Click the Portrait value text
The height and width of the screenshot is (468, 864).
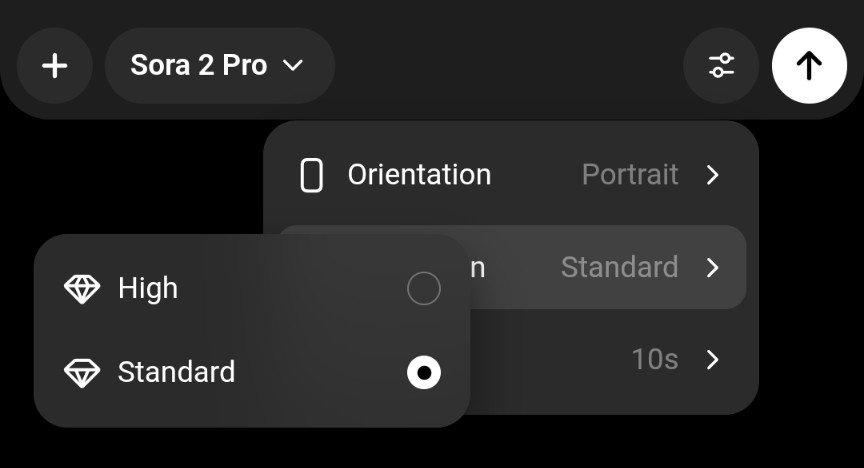pyautogui.click(x=630, y=175)
